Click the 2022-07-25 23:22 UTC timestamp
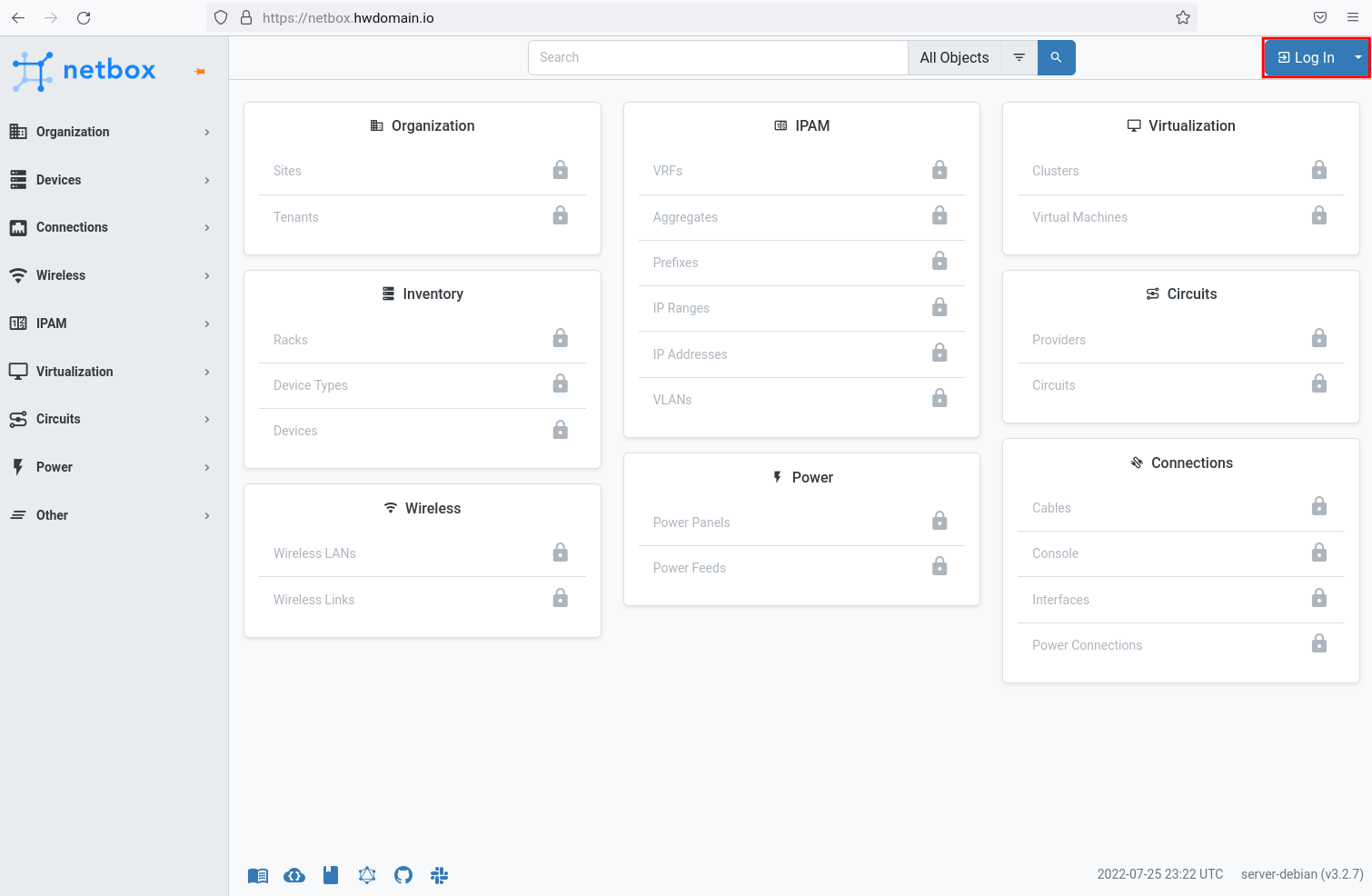1372x896 pixels. [x=1159, y=874]
